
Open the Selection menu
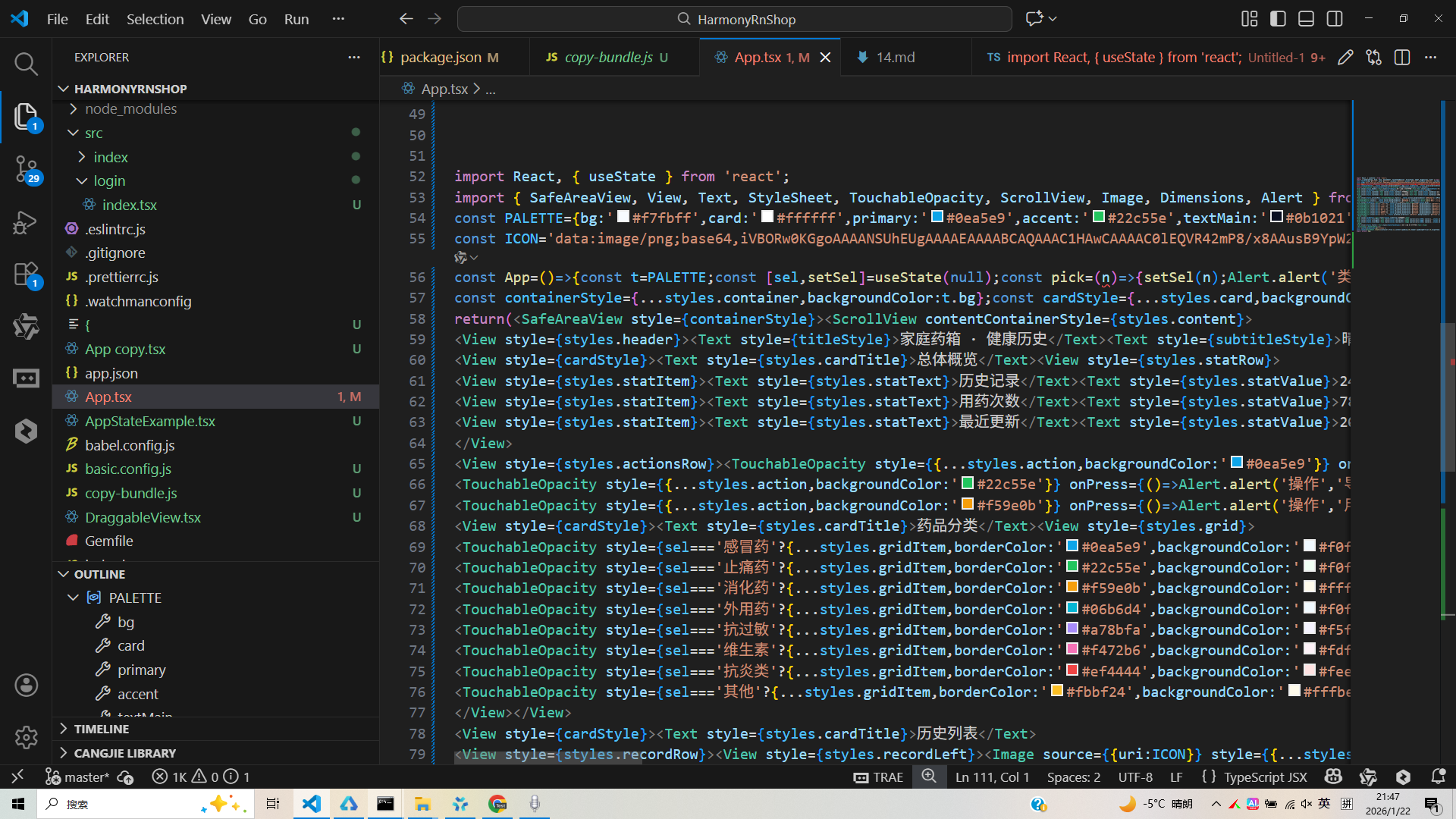pyautogui.click(x=155, y=19)
